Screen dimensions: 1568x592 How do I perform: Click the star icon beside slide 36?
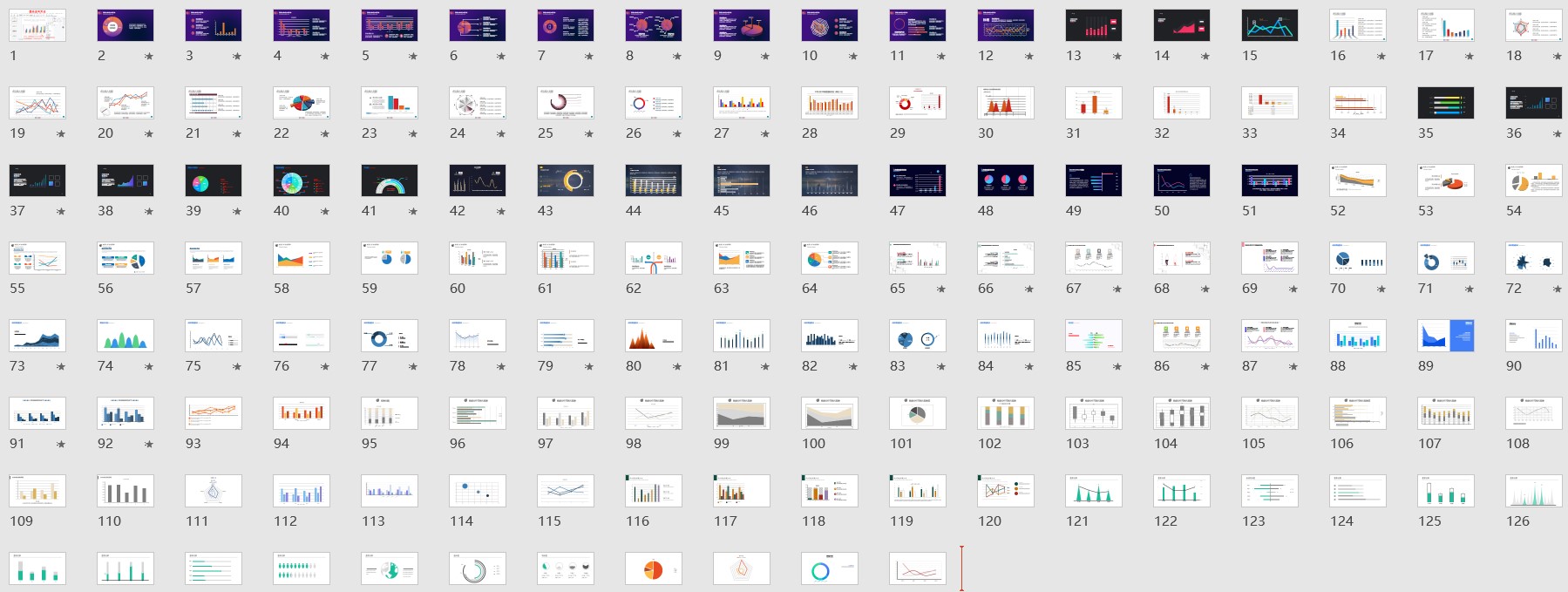tap(1558, 134)
